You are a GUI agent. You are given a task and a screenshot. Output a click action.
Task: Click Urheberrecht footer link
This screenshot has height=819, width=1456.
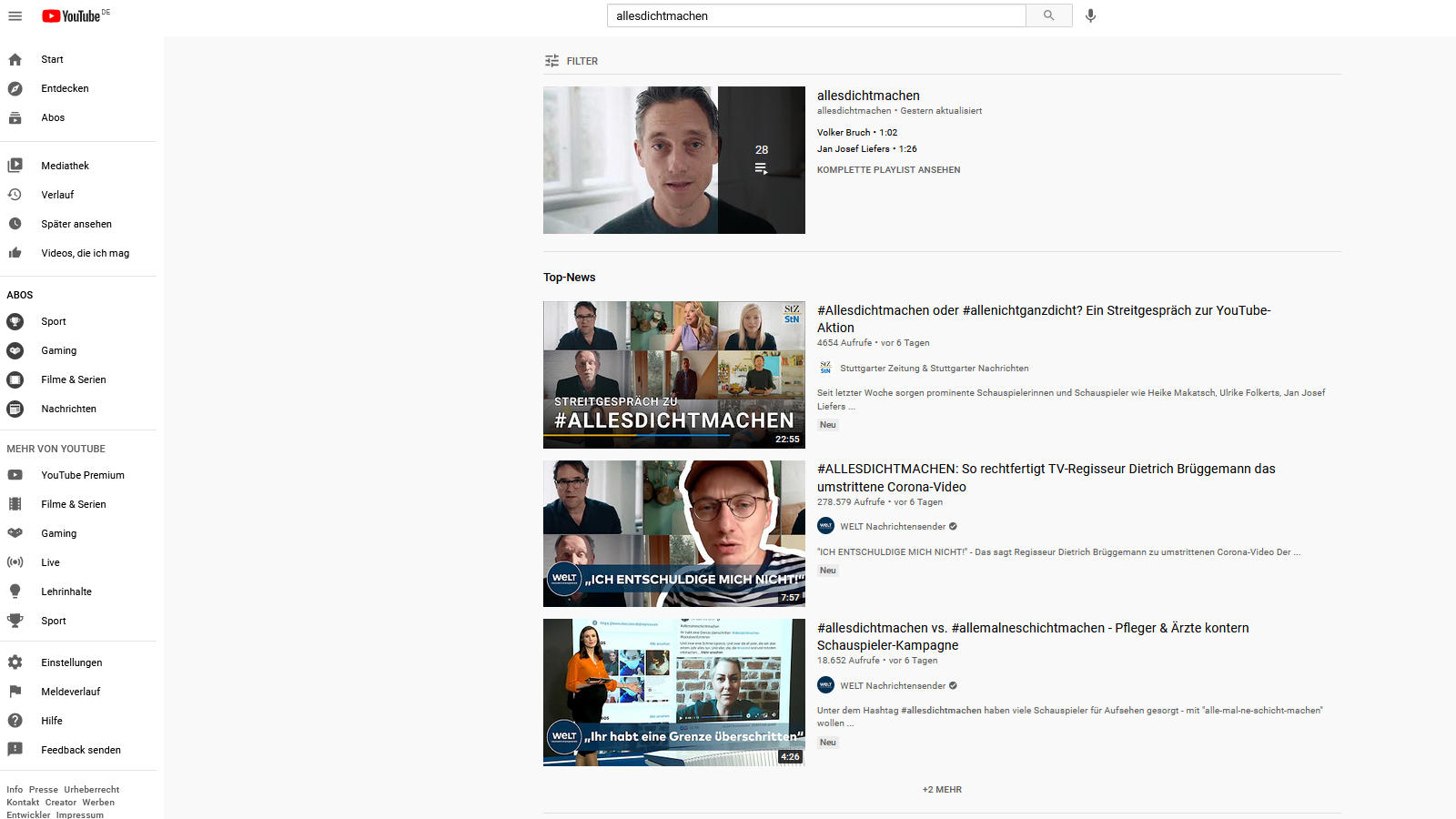point(92,790)
